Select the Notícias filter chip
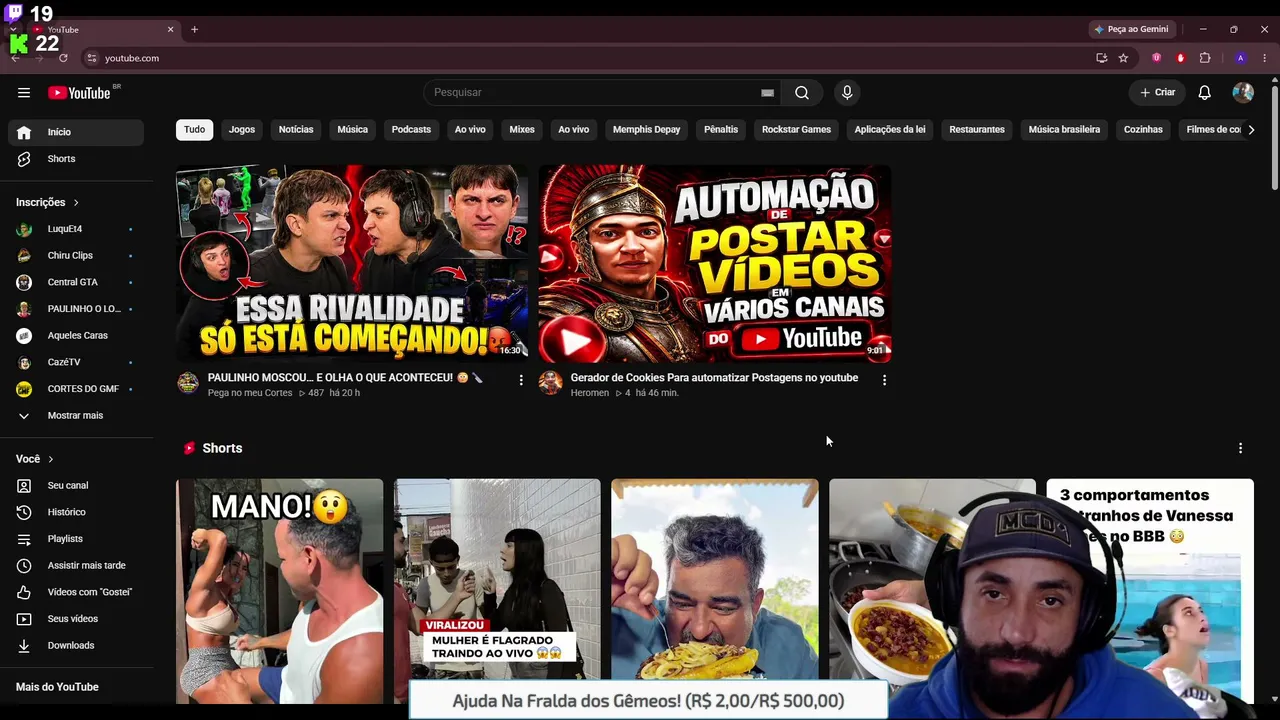1280x720 pixels. [296, 130]
